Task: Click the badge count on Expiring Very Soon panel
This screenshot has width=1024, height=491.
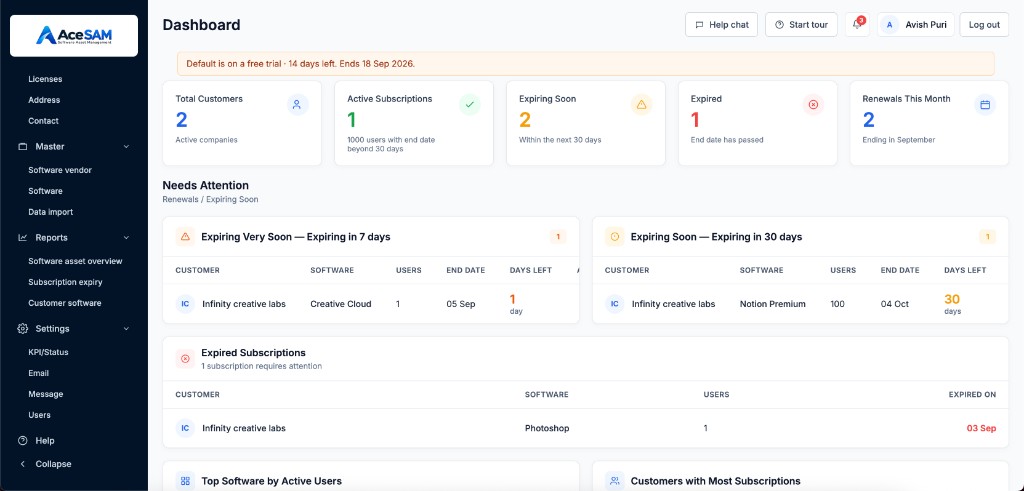Action: point(558,236)
